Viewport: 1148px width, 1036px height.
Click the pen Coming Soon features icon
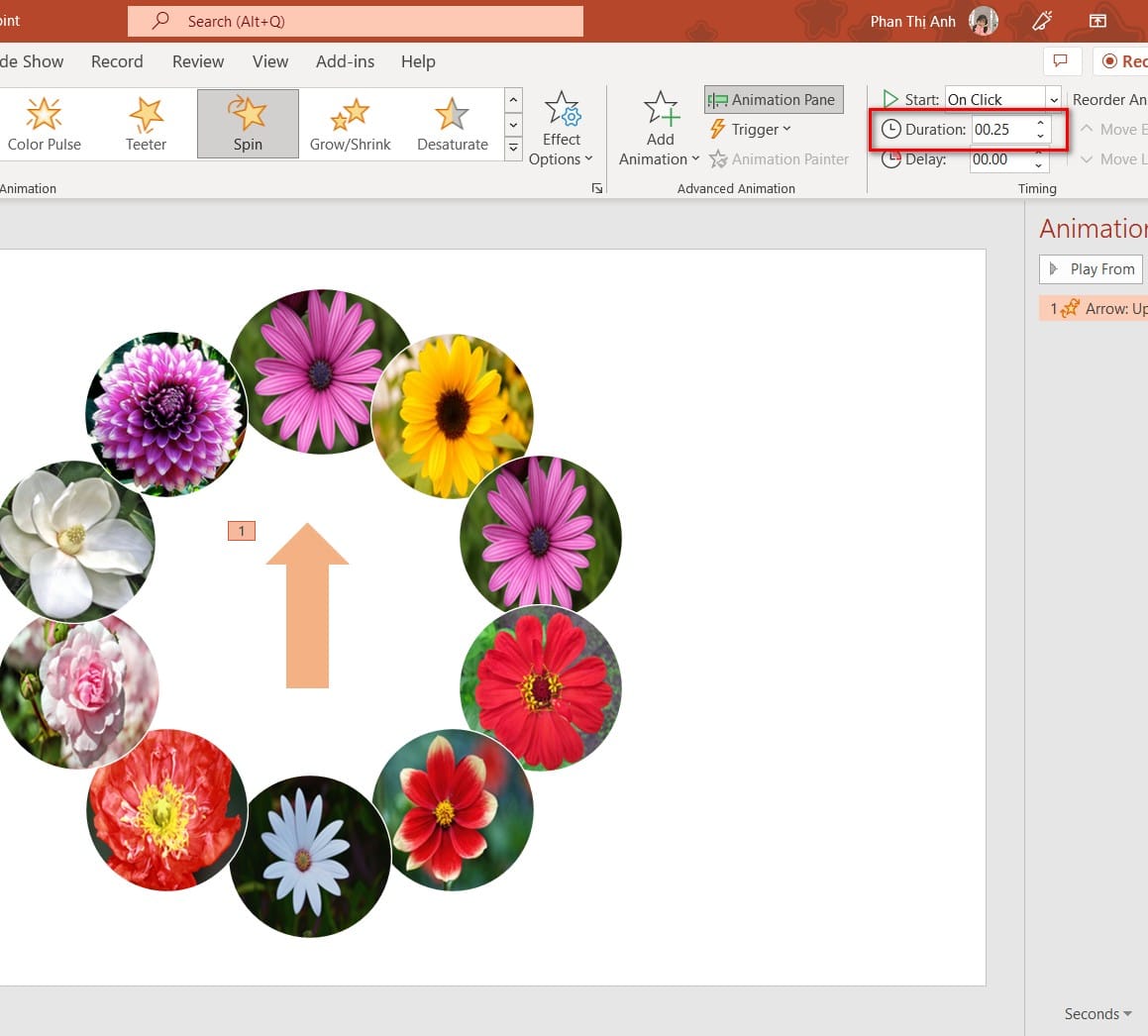tap(1043, 21)
